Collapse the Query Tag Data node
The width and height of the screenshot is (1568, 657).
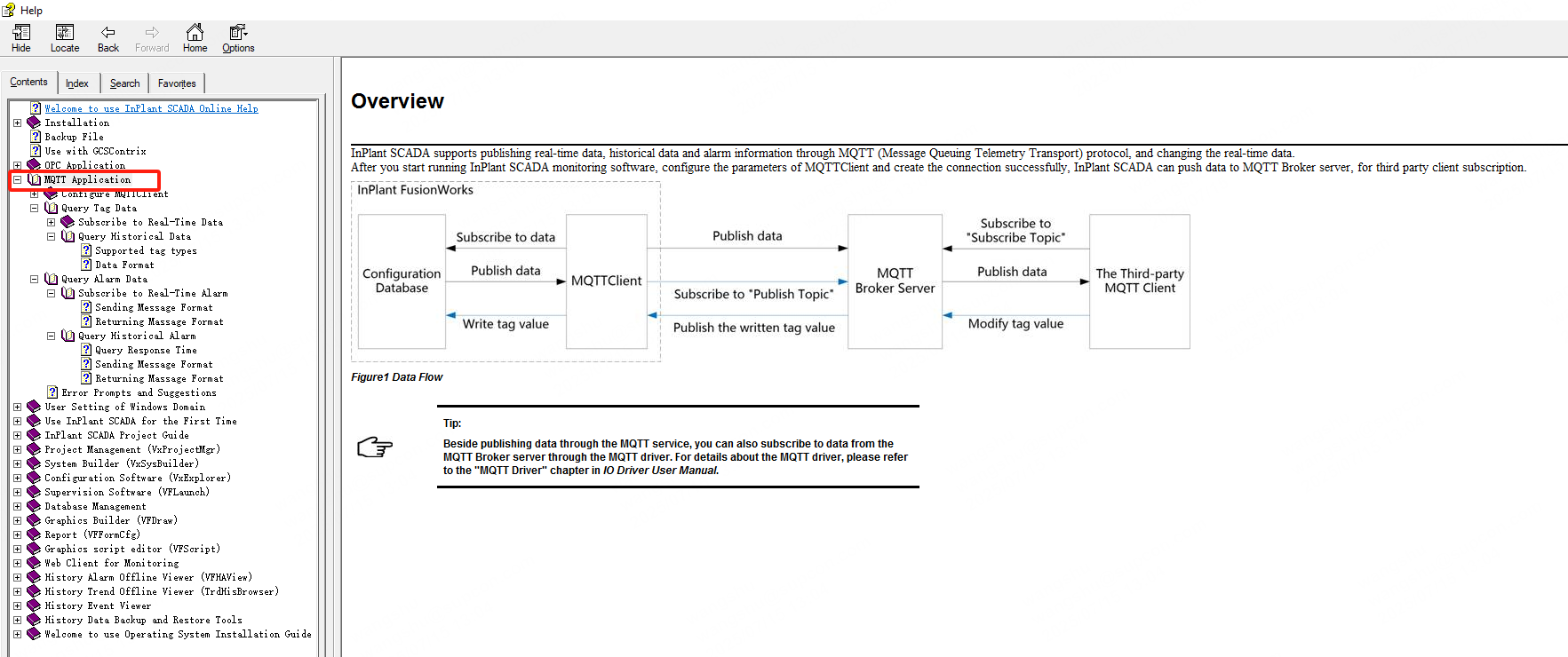pos(34,208)
